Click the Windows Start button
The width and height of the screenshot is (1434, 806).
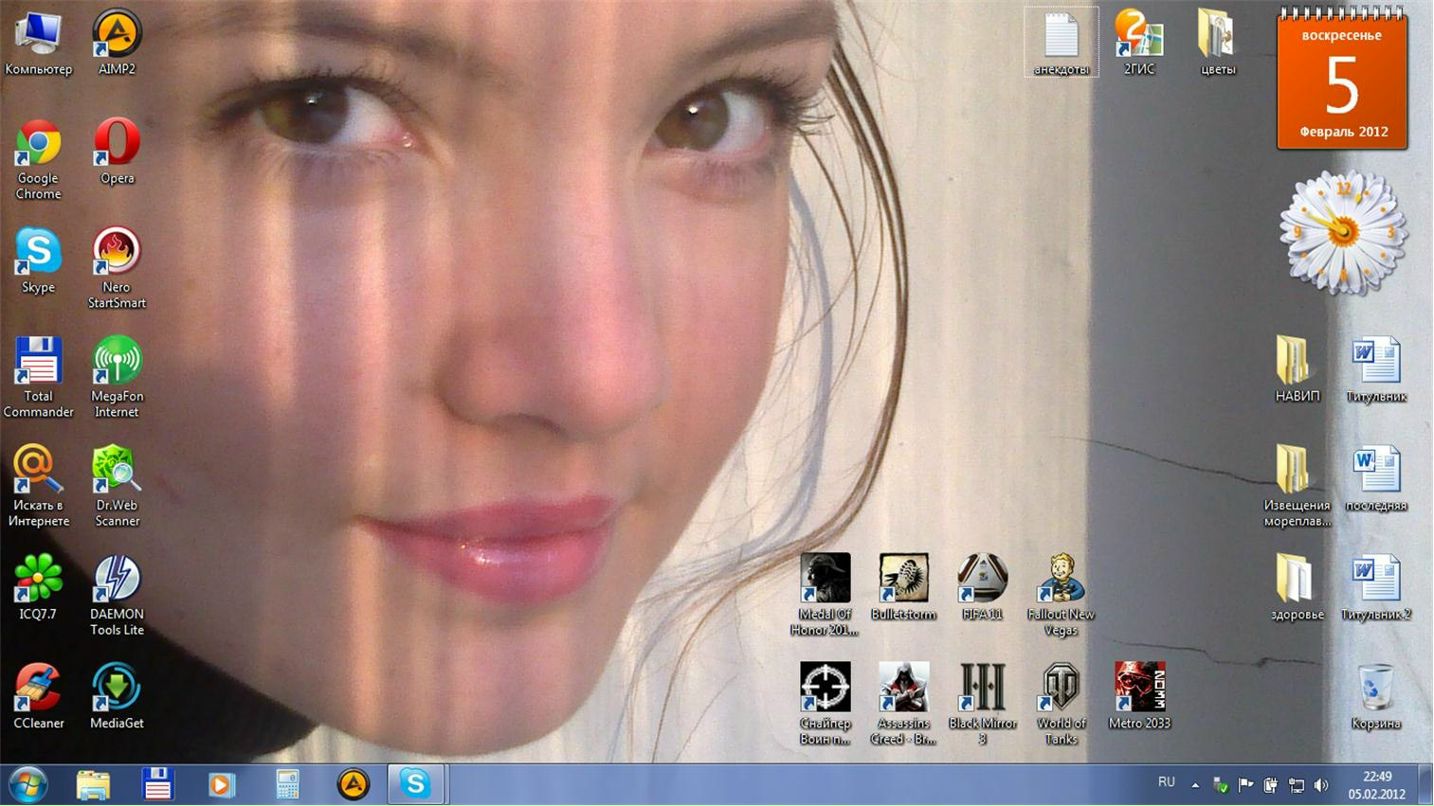point(27,784)
